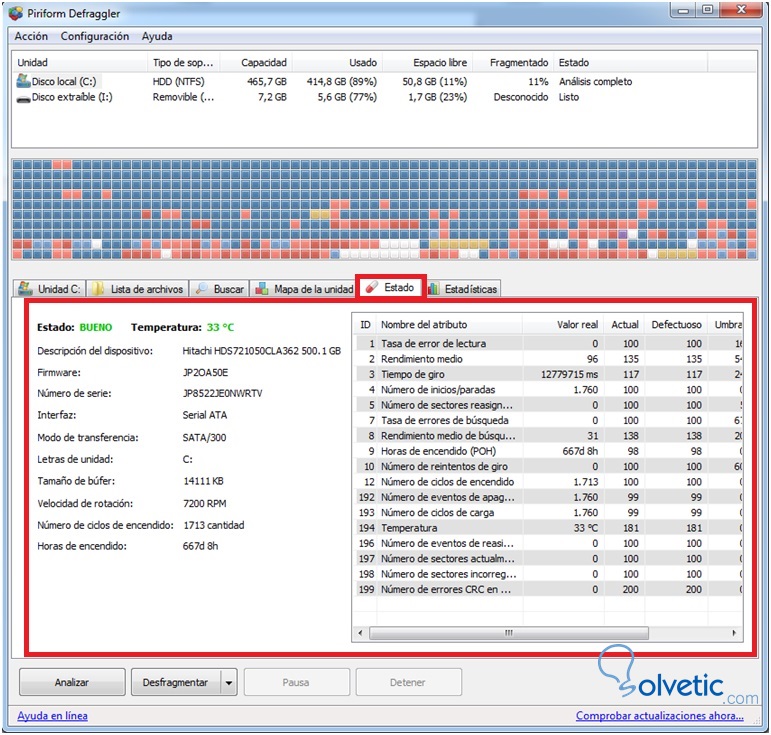The image size is (771, 735).
Task: Click the Analizar button
Action: tap(72, 682)
